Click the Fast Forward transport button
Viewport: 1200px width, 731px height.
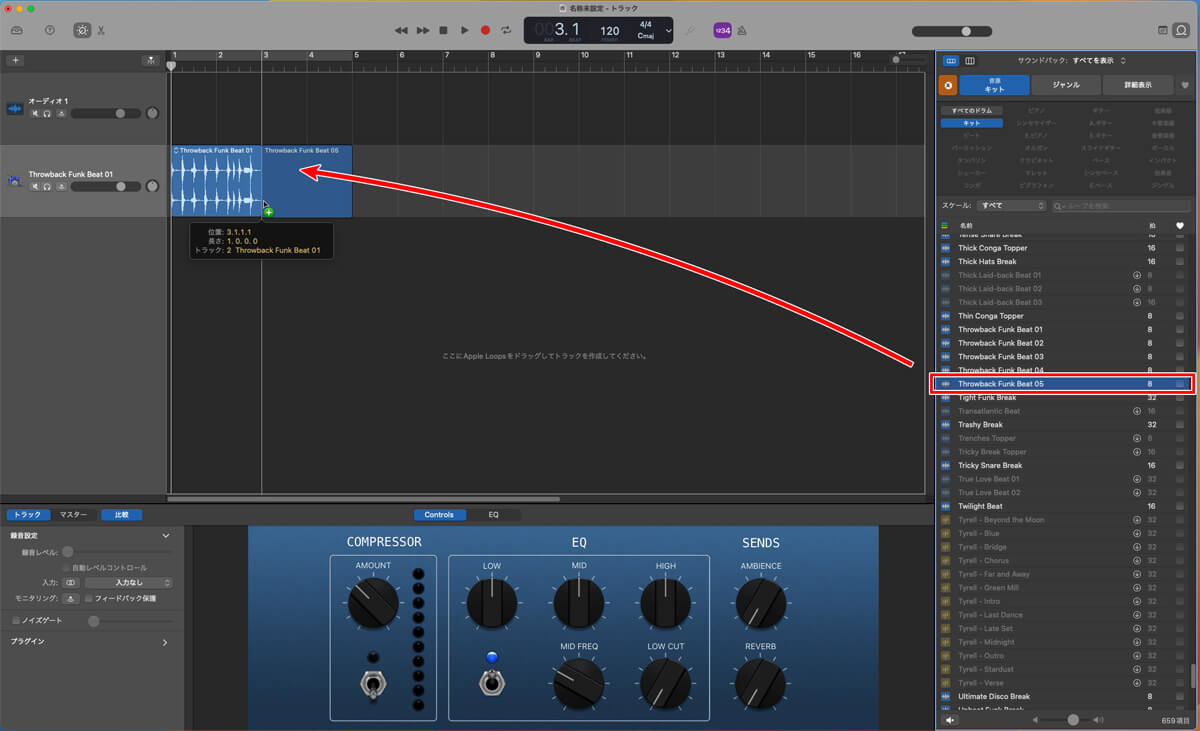[x=423, y=30]
